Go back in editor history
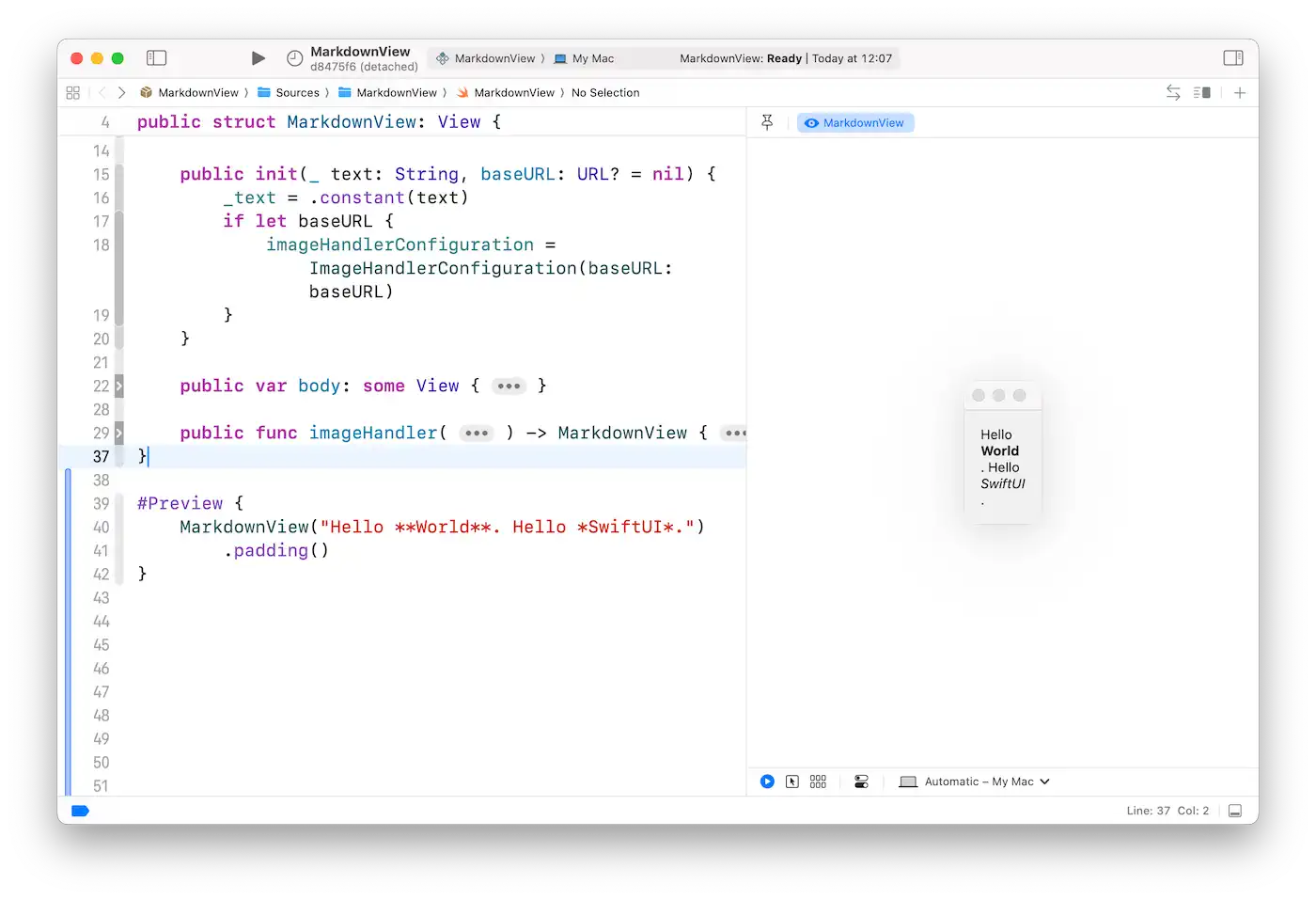The image size is (1316, 900). (x=102, y=93)
